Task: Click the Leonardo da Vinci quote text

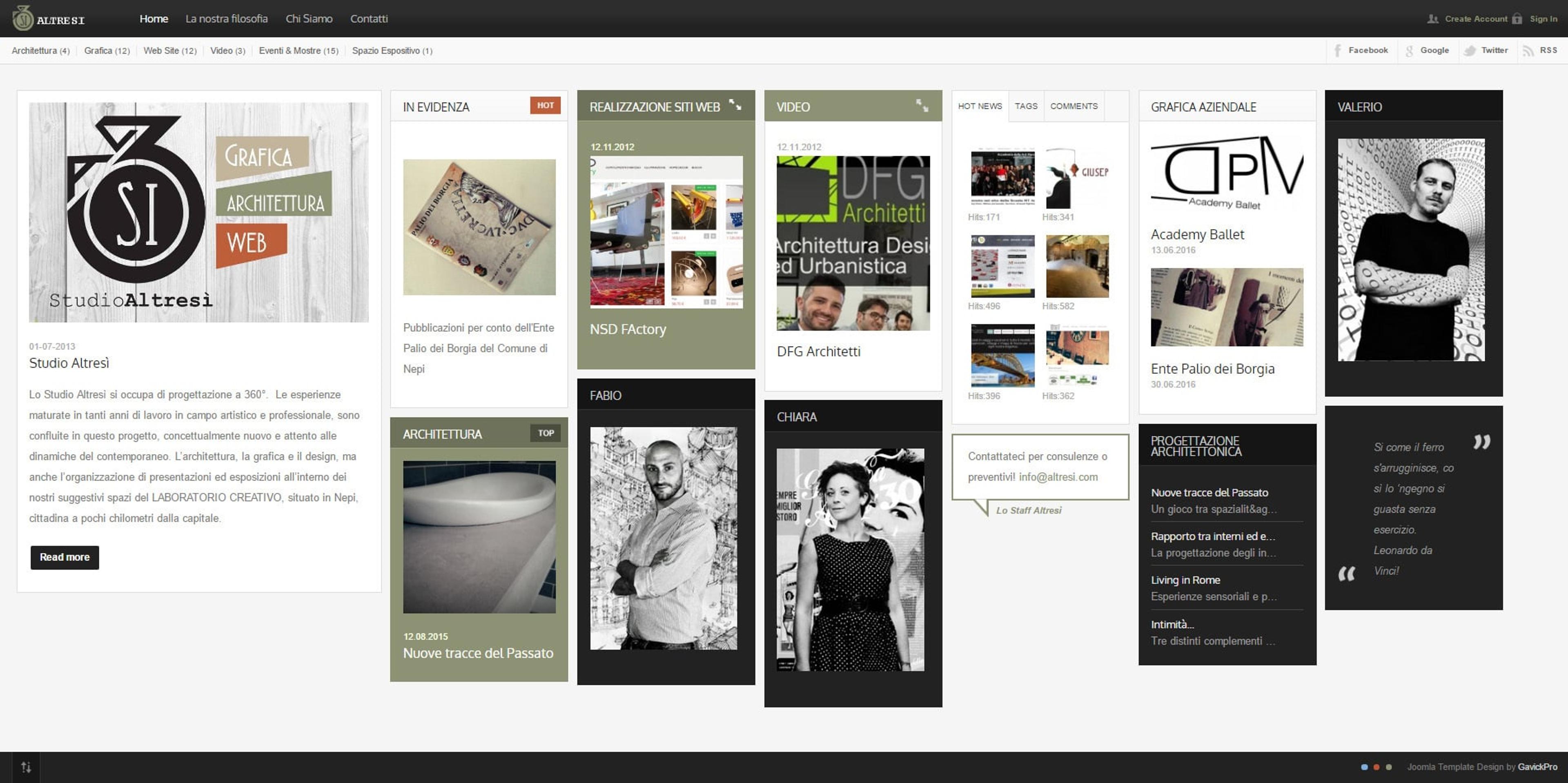Action: (x=1413, y=509)
